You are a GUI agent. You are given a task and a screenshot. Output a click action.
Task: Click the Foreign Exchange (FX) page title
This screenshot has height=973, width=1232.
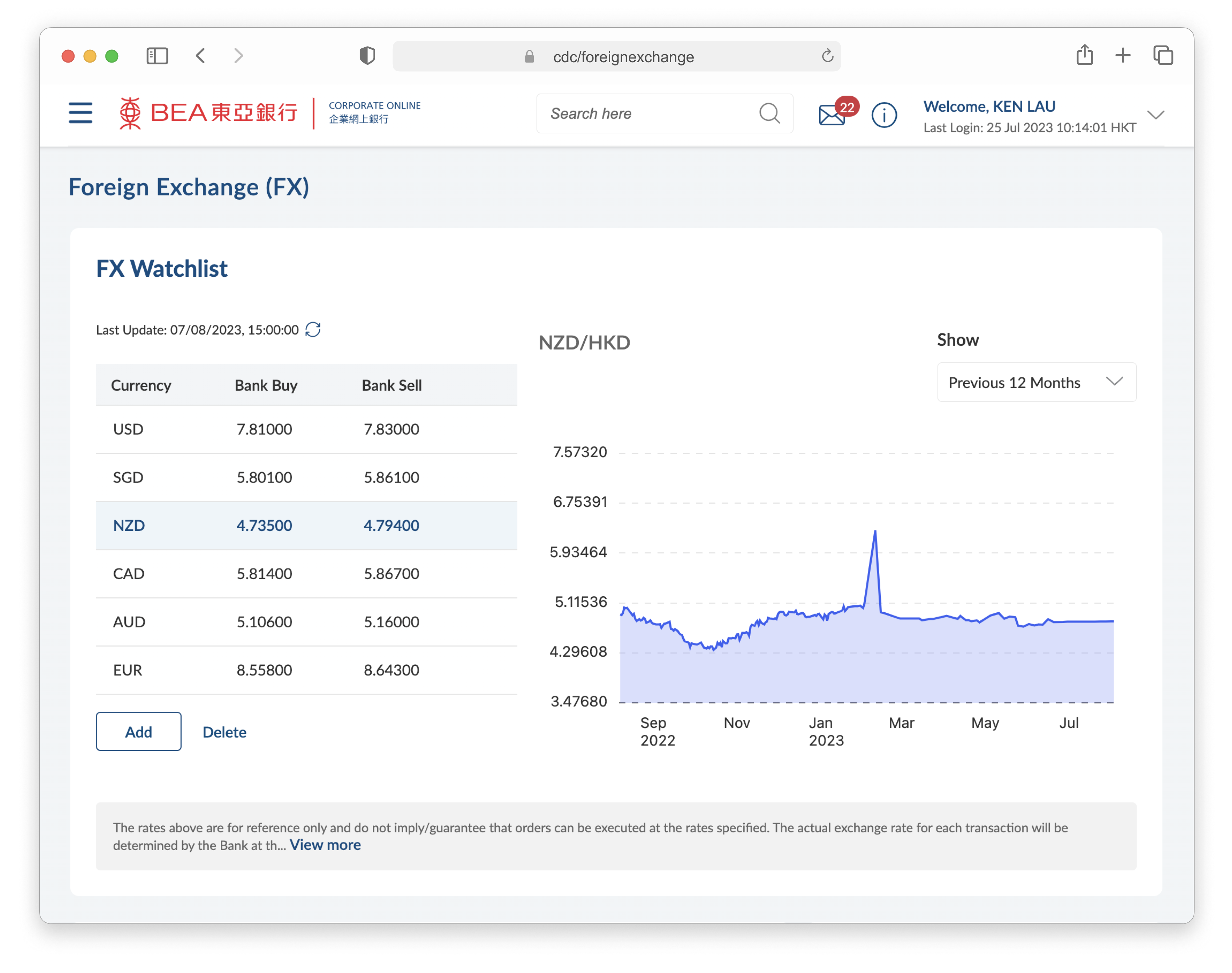(188, 187)
